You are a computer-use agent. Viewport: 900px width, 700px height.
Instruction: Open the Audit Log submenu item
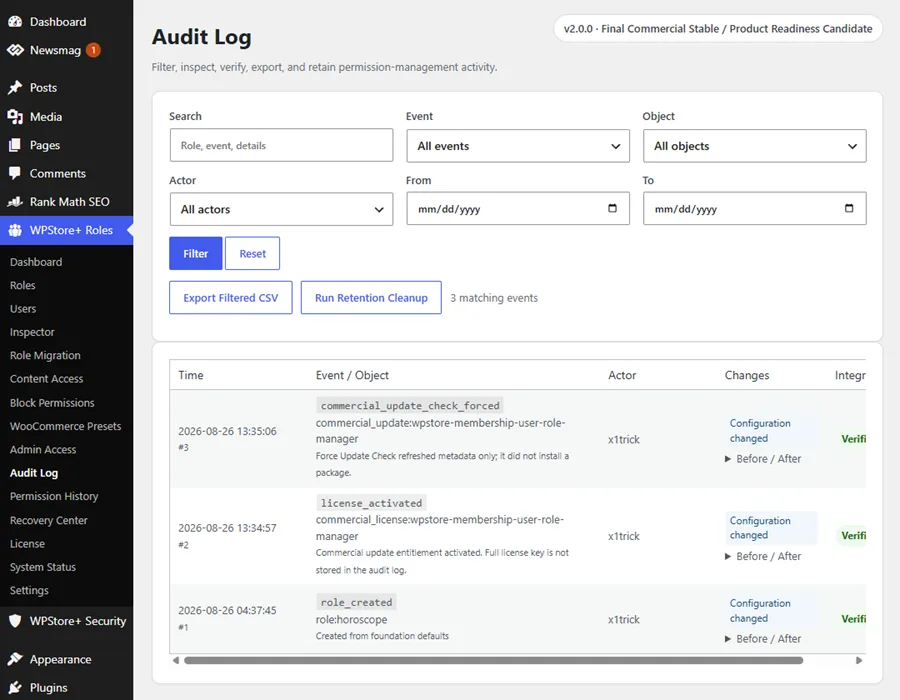point(34,473)
